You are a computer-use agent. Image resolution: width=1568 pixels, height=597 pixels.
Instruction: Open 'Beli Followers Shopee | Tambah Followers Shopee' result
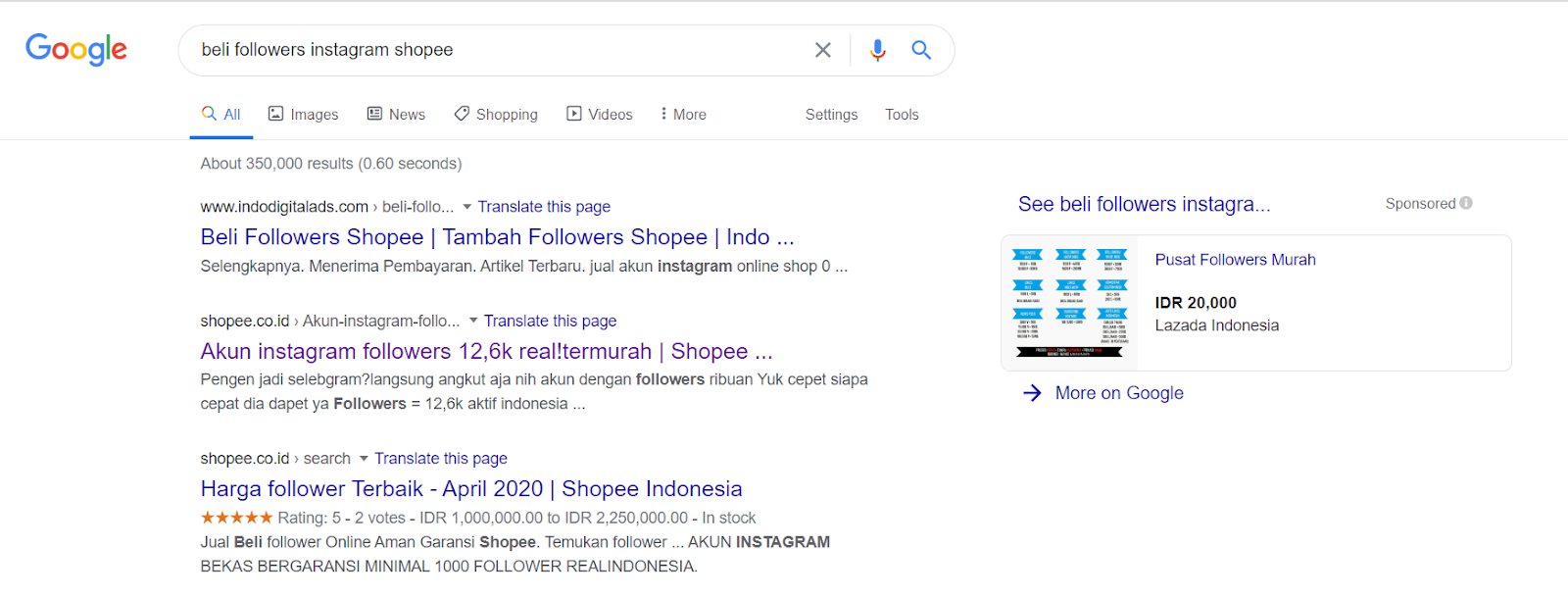coord(497,237)
